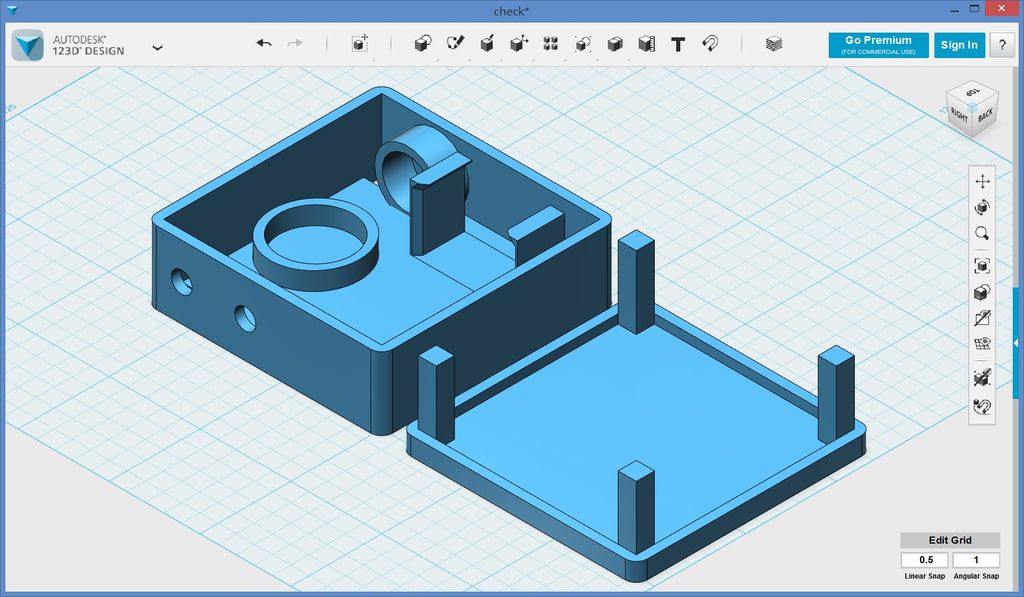This screenshot has width=1024, height=597.
Task: Open the Primitives tool menu
Action: click(423, 44)
